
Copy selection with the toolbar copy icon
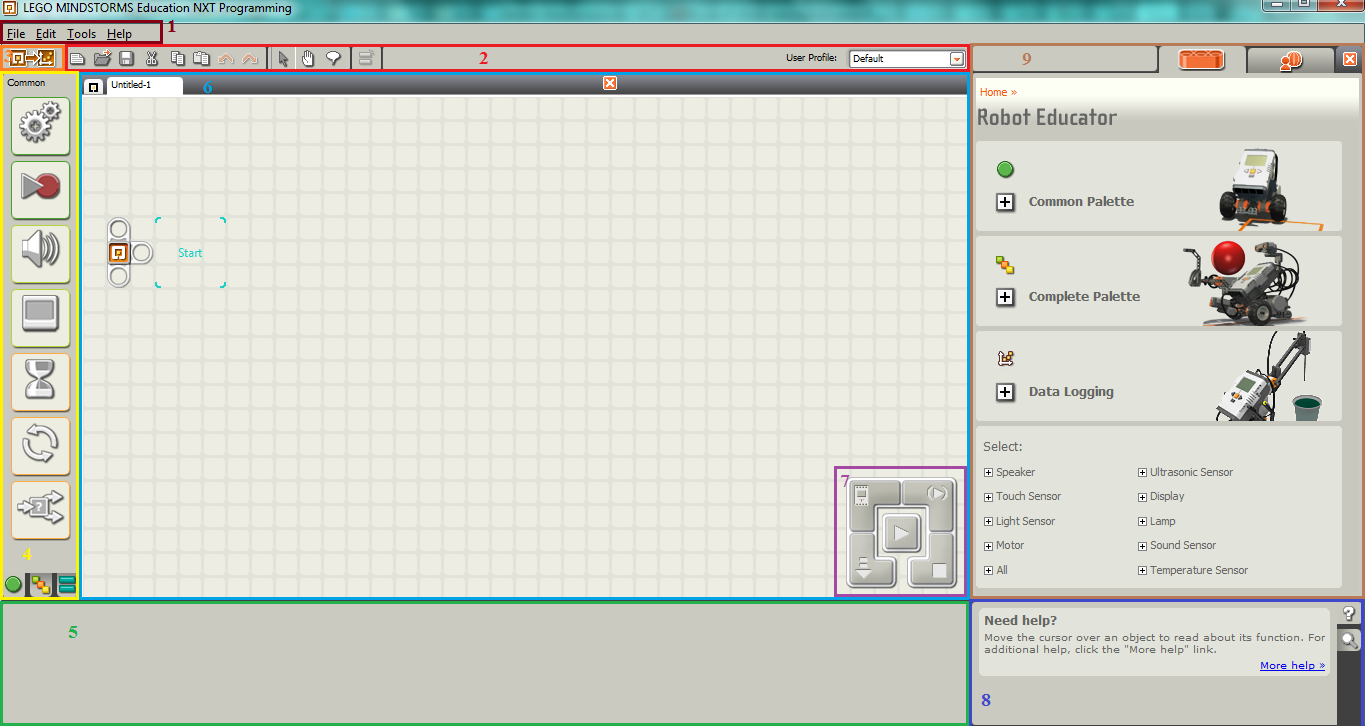point(178,58)
